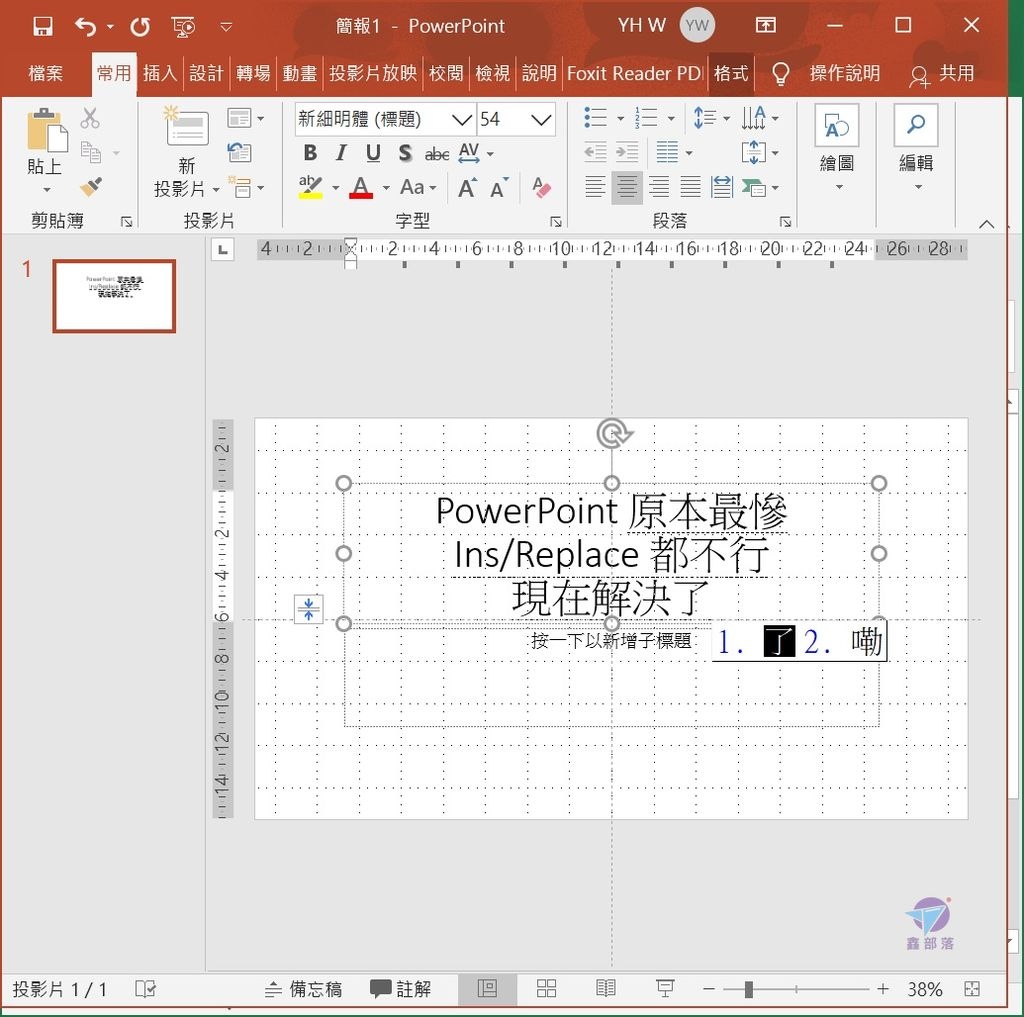Viewport: 1024px width, 1017px height.
Task: Click 按一下以新增子標題 subtitle placeholder
Action: 611,641
